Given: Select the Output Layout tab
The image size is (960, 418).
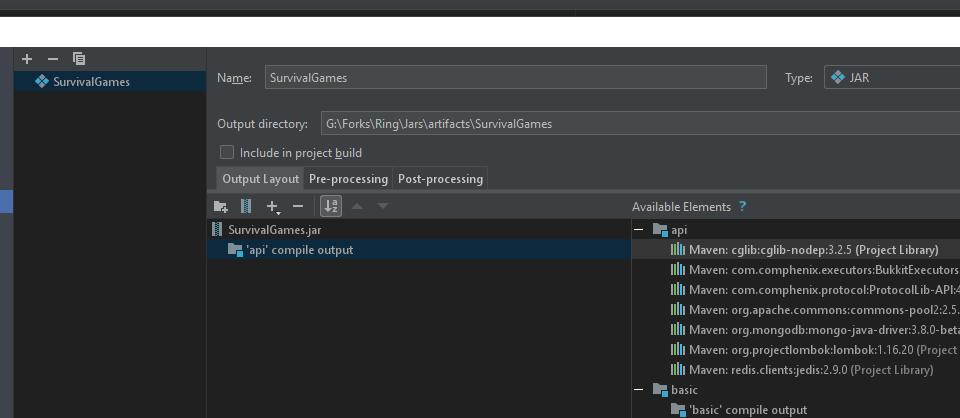Looking at the screenshot, I should point(260,179).
